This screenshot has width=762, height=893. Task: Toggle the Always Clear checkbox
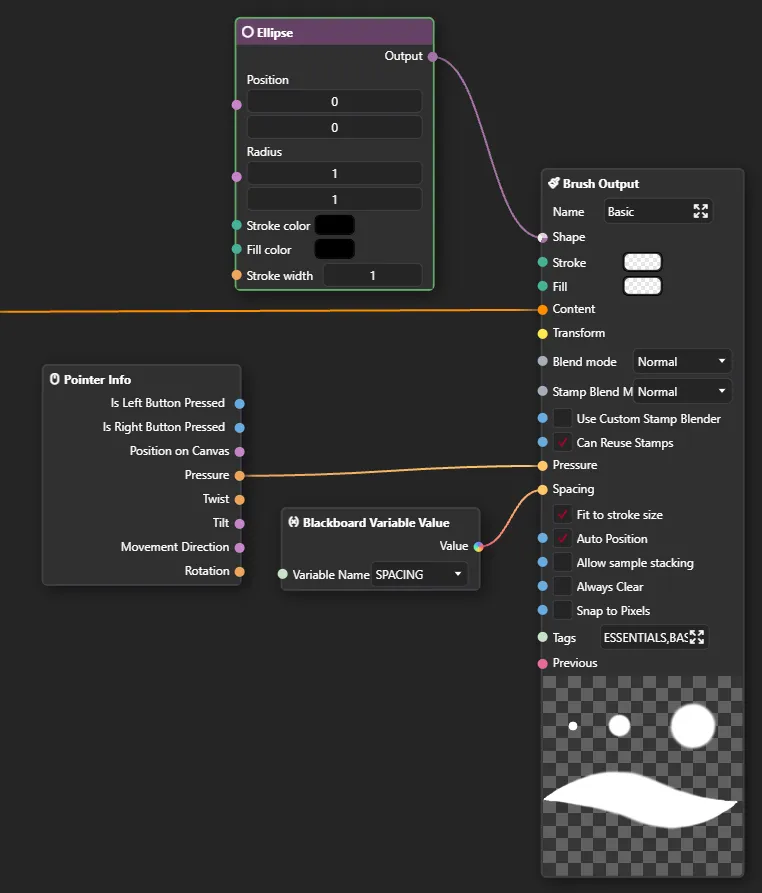tap(564, 587)
